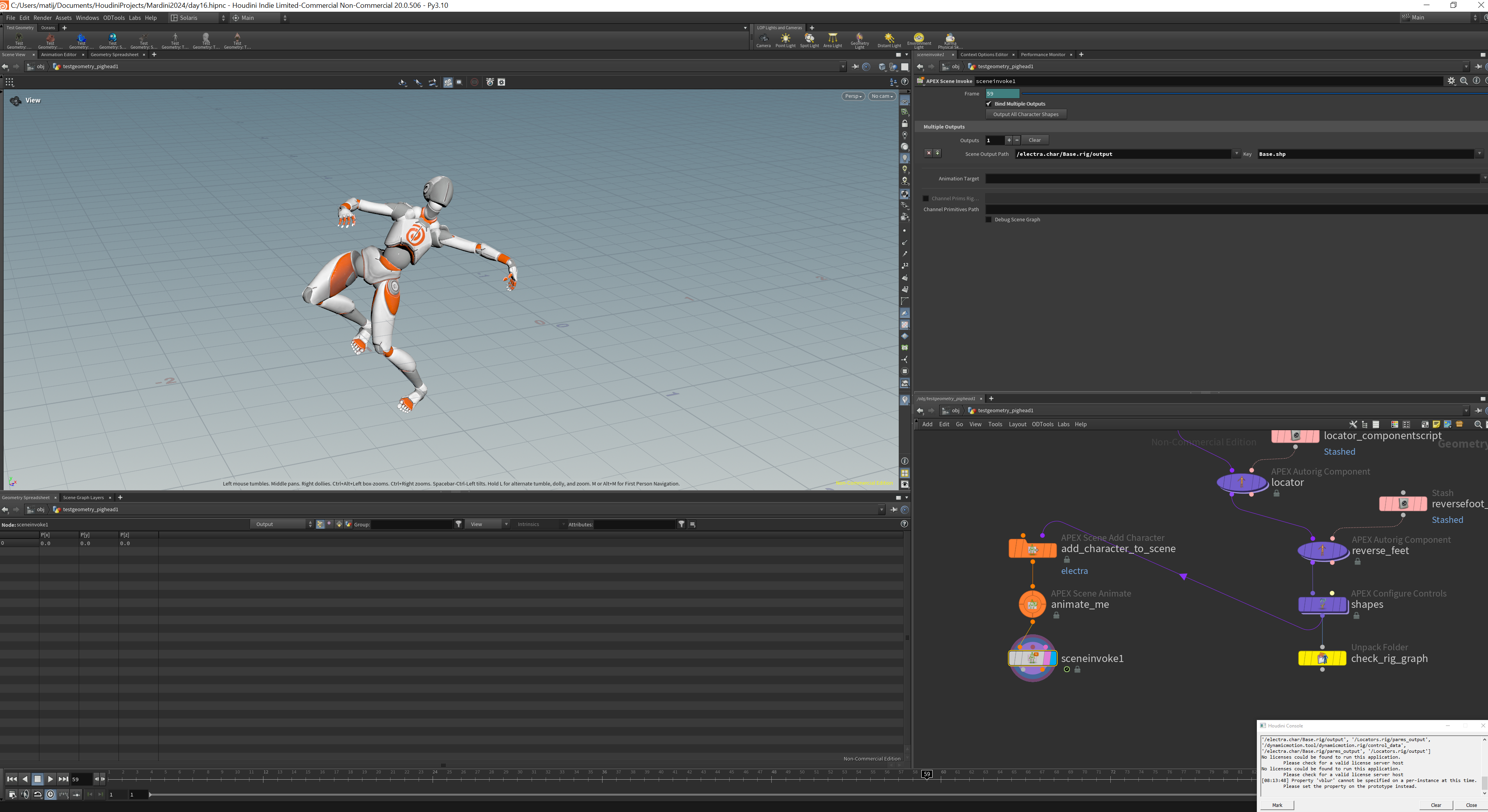Stop playback on the playbar
Image resolution: width=1488 pixels, height=812 pixels.
point(37,779)
